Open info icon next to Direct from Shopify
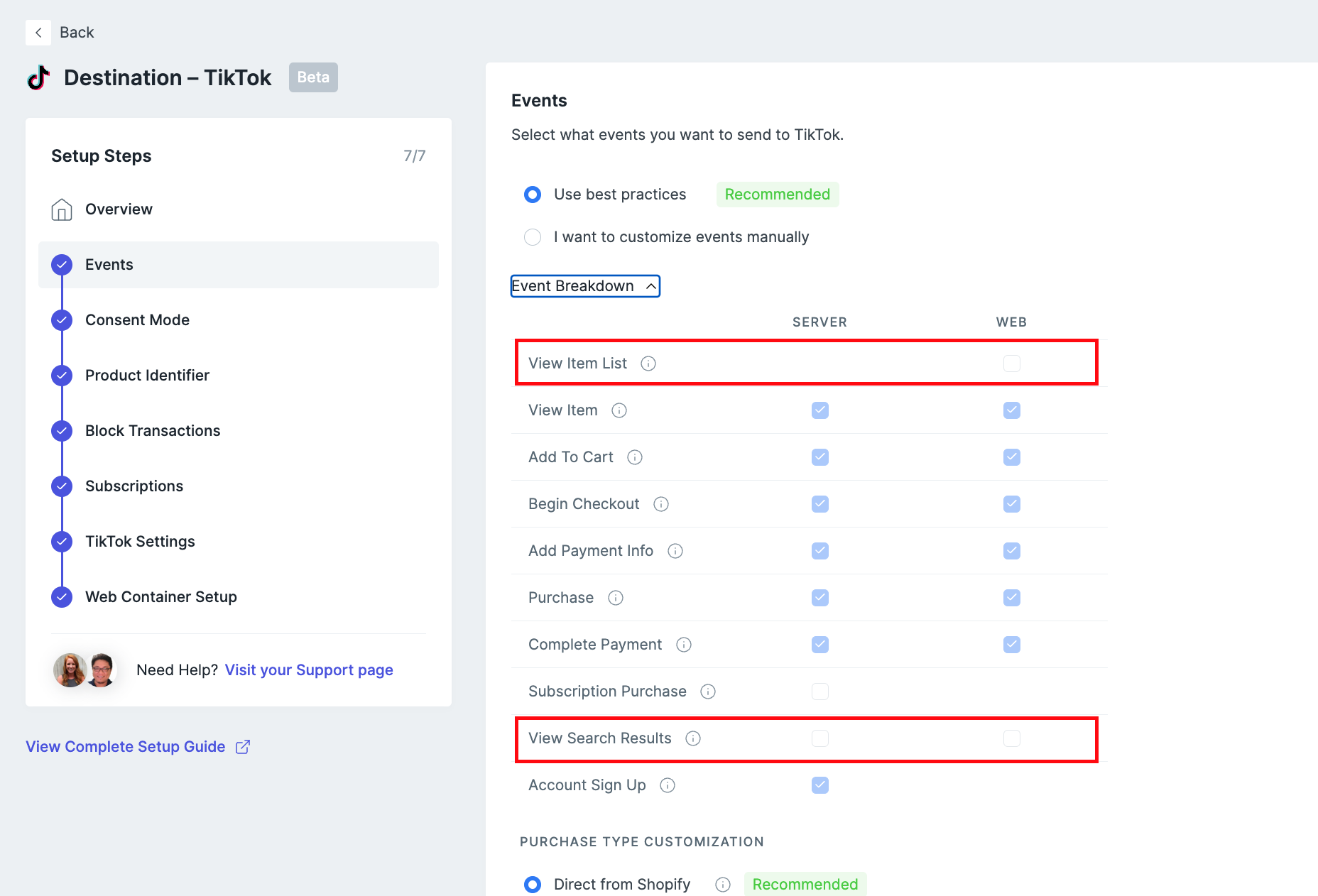 click(723, 885)
